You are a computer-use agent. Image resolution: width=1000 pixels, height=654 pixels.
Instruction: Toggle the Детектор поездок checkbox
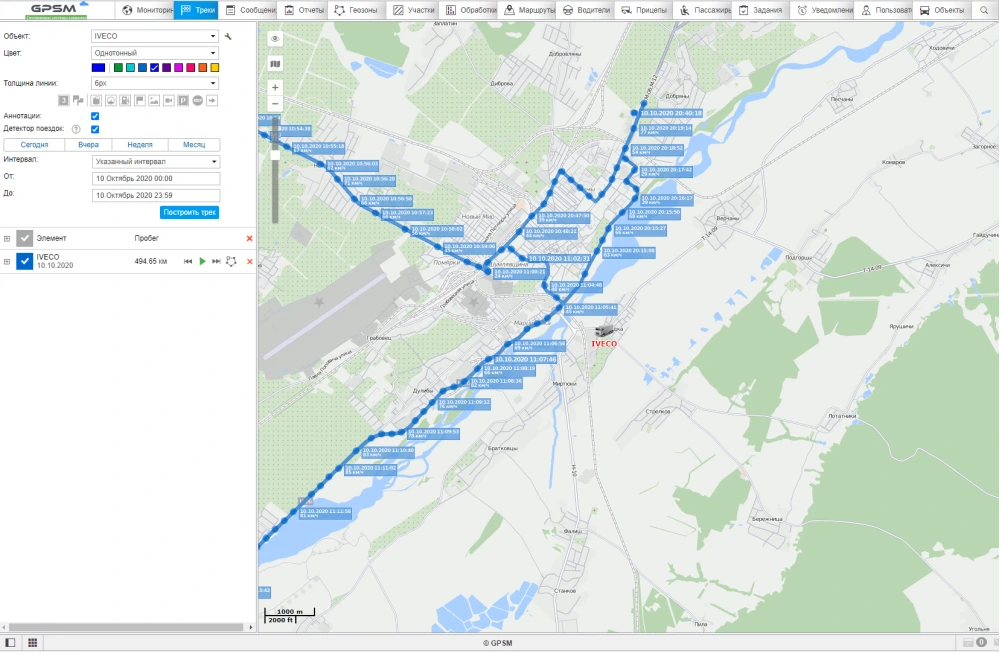click(x=95, y=129)
